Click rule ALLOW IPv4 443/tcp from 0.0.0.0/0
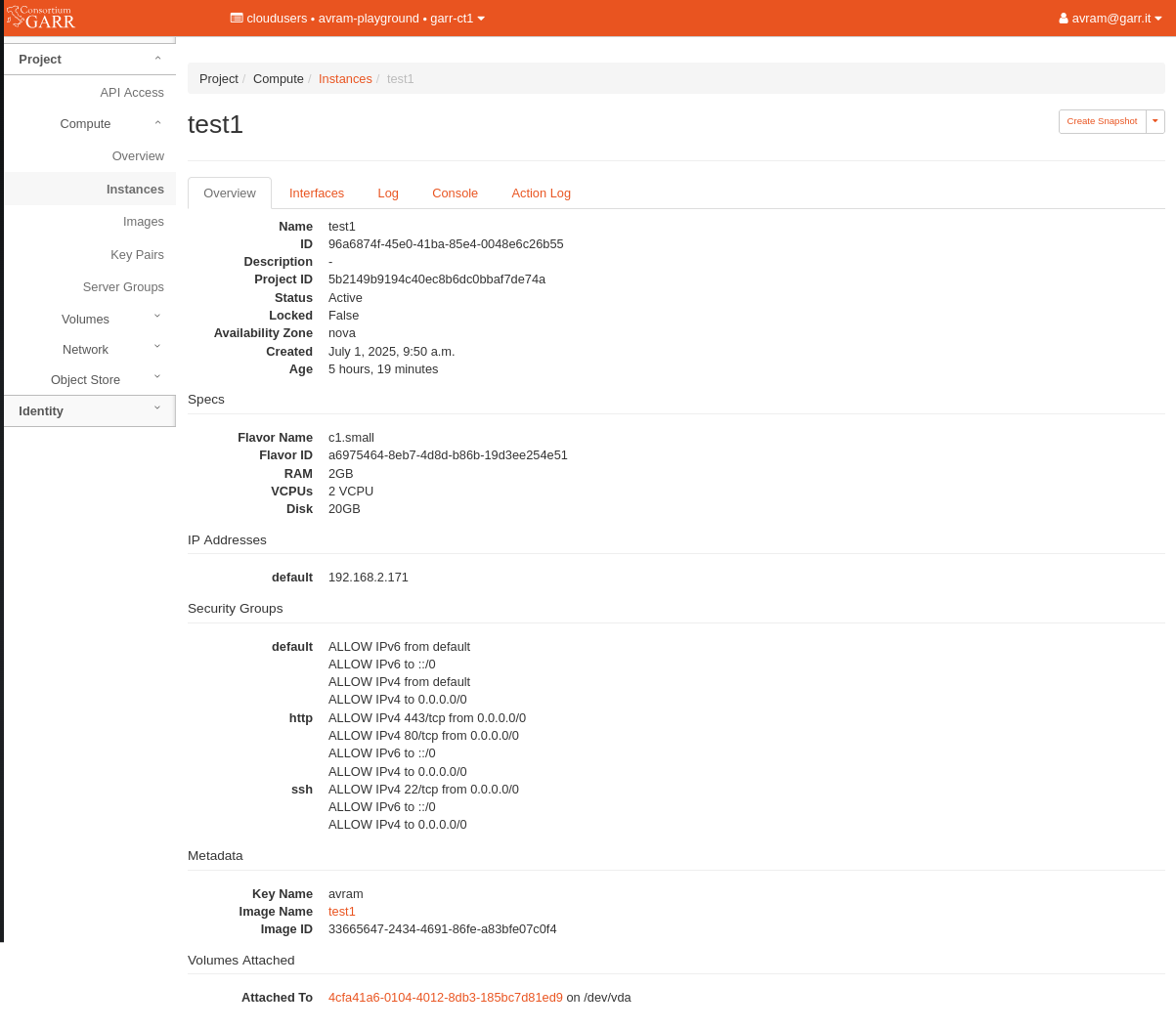1176x1030 pixels. (x=427, y=718)
